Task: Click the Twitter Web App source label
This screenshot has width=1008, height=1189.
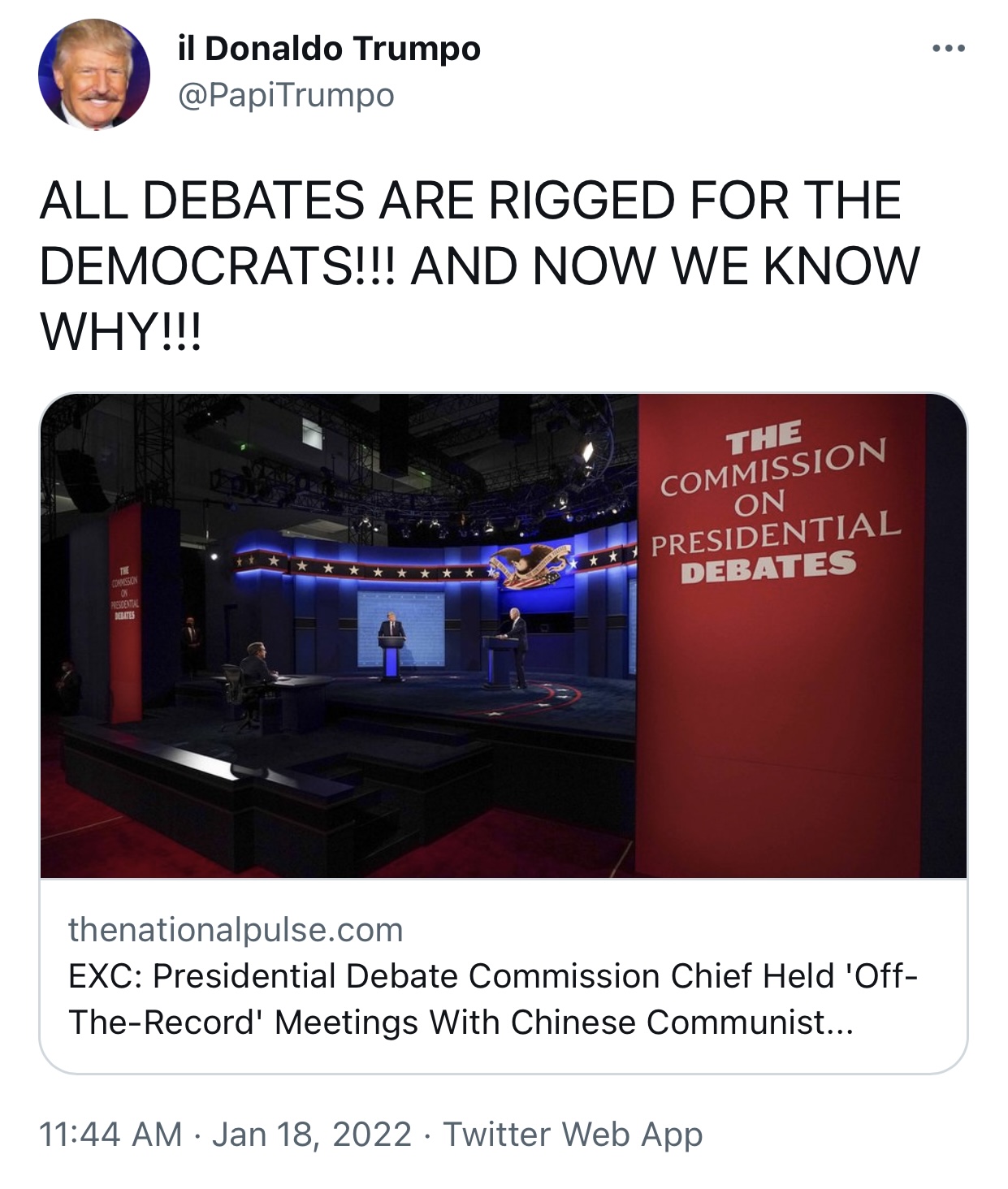Action: 573,1134
